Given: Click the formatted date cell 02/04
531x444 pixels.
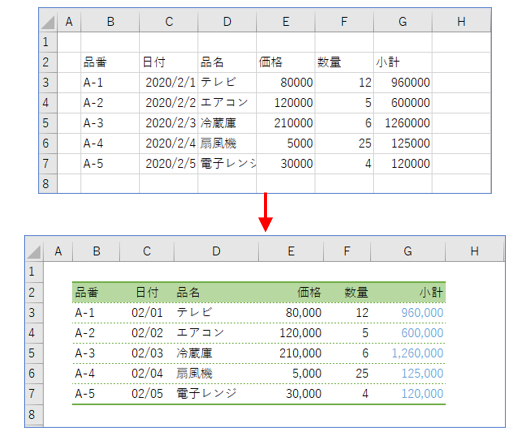Looking at the screenshot, I should (147, 374).
